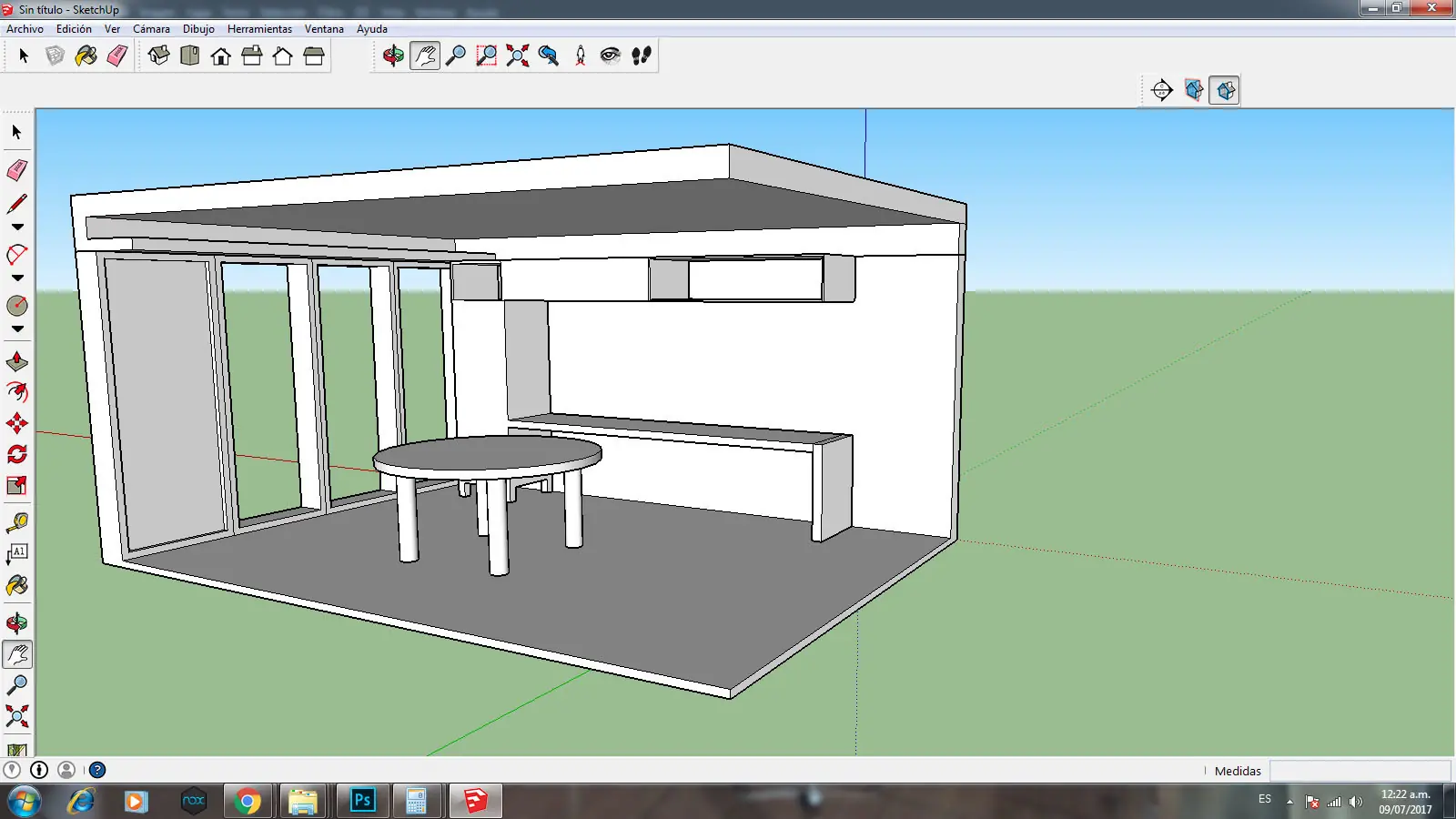Click the Medidas measurements input box

[x=1360, y=771]
